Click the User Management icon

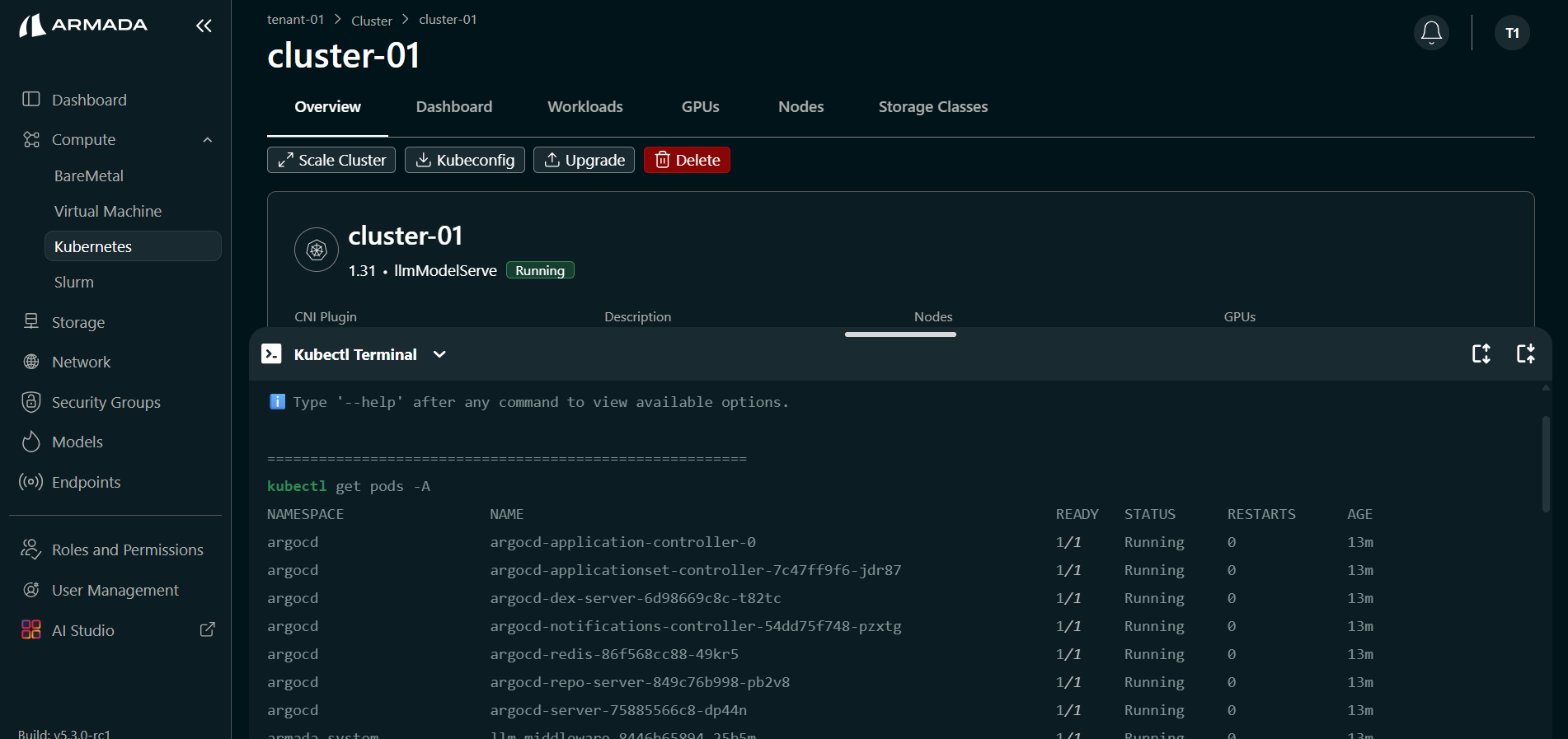[31, 590]
